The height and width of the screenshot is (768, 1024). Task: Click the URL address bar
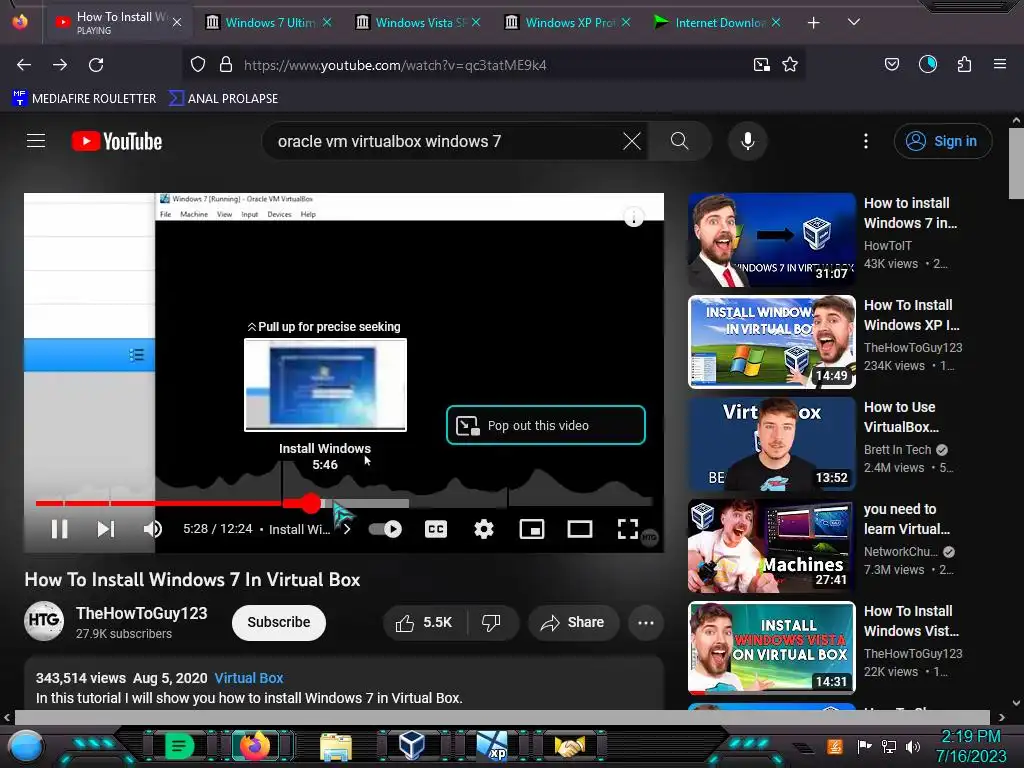tap(493, 65)
